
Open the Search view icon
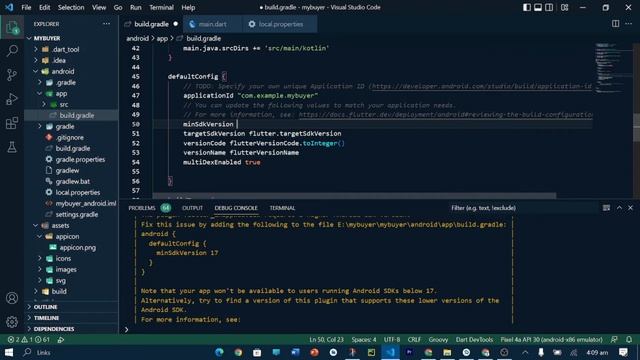coord(12,51)
